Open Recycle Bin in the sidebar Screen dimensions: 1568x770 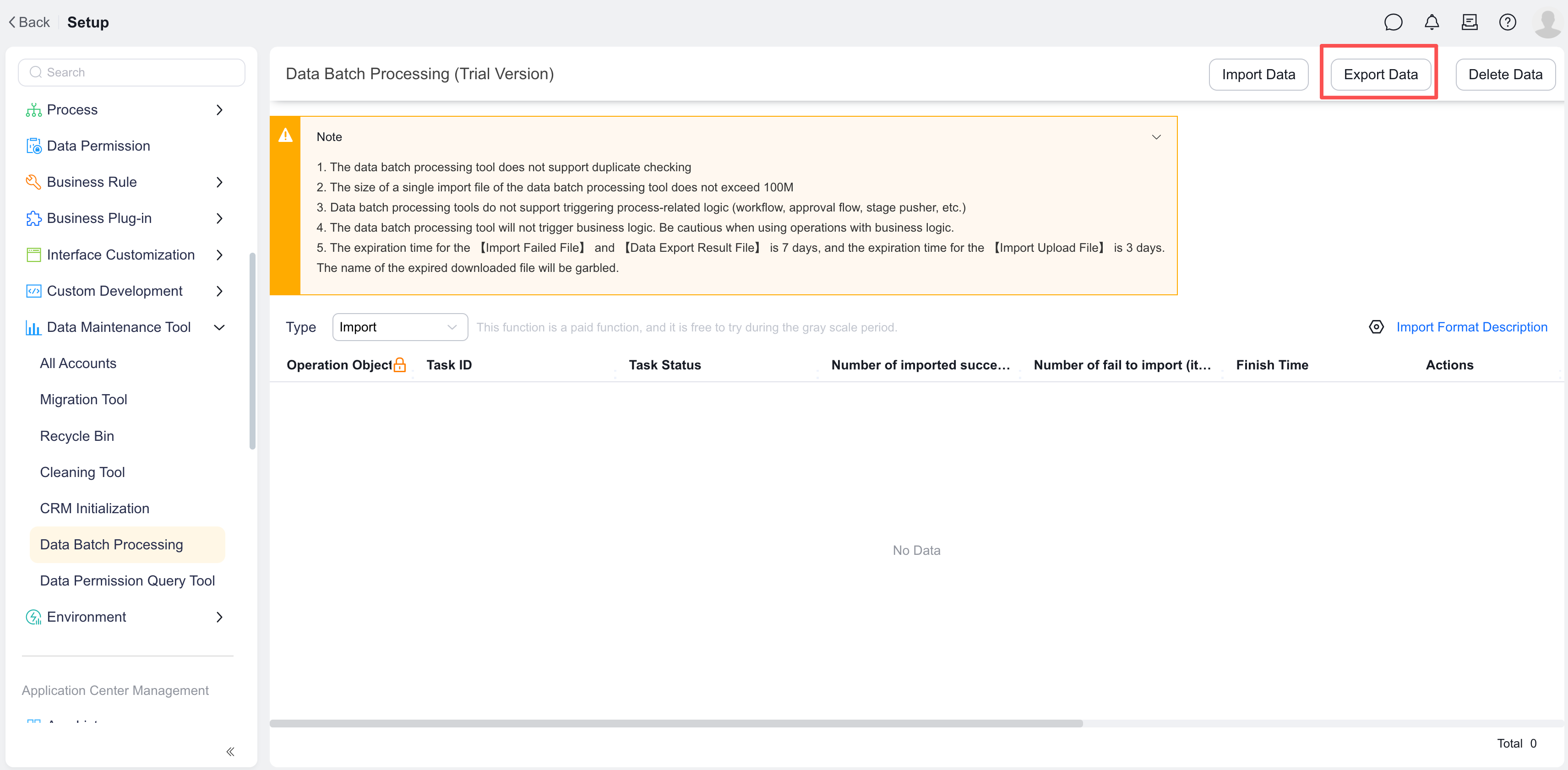[76, 436]
